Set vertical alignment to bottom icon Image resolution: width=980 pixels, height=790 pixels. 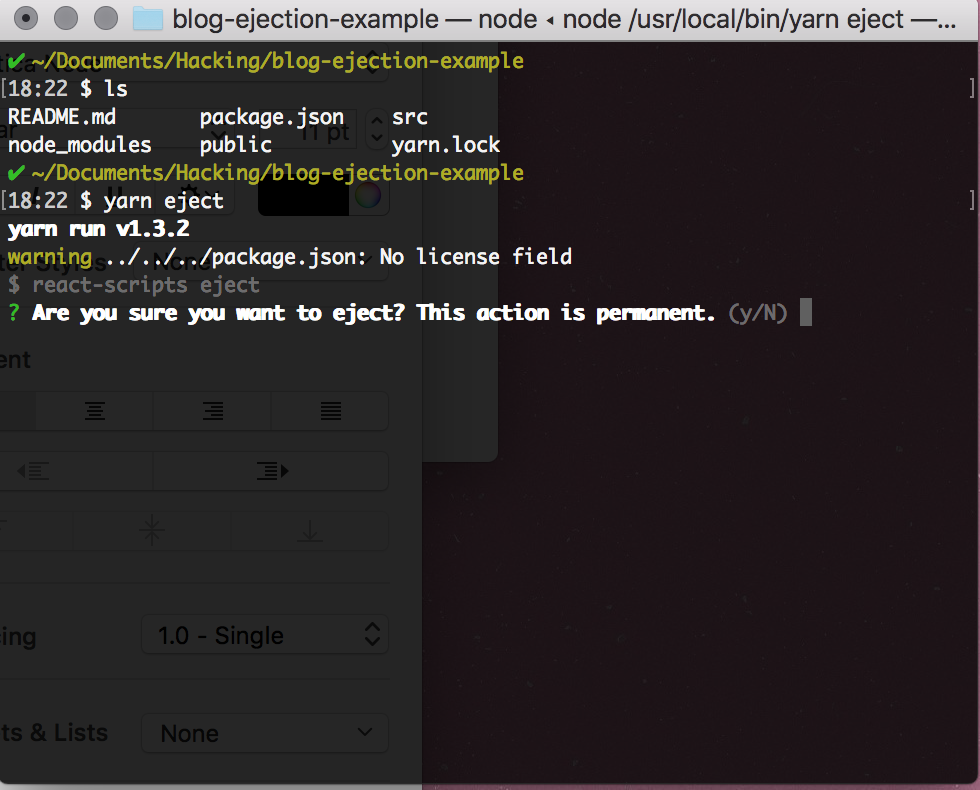(310, 531)
